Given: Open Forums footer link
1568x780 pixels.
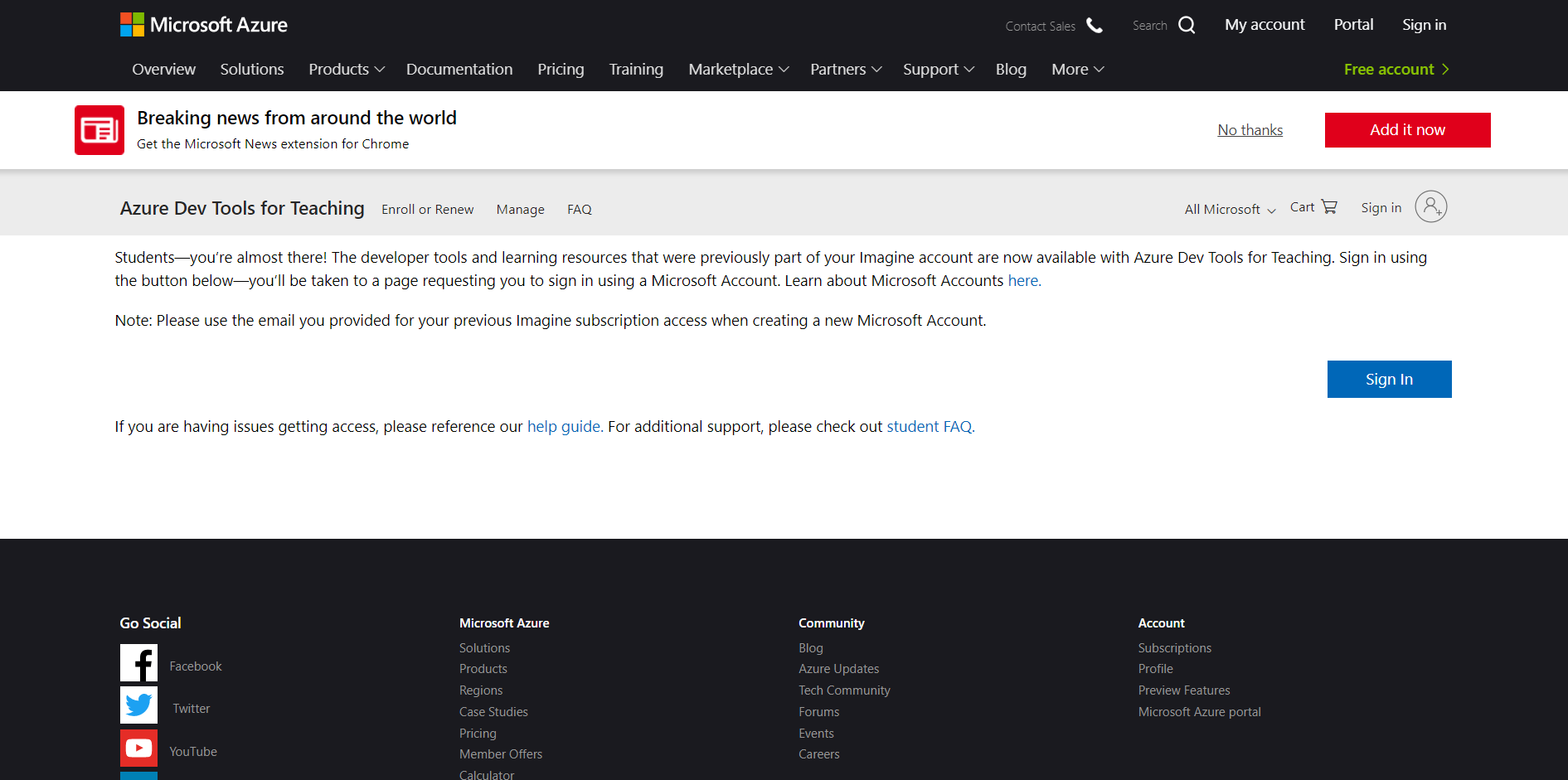Looking at the screenshot, I should coord(819,712).
